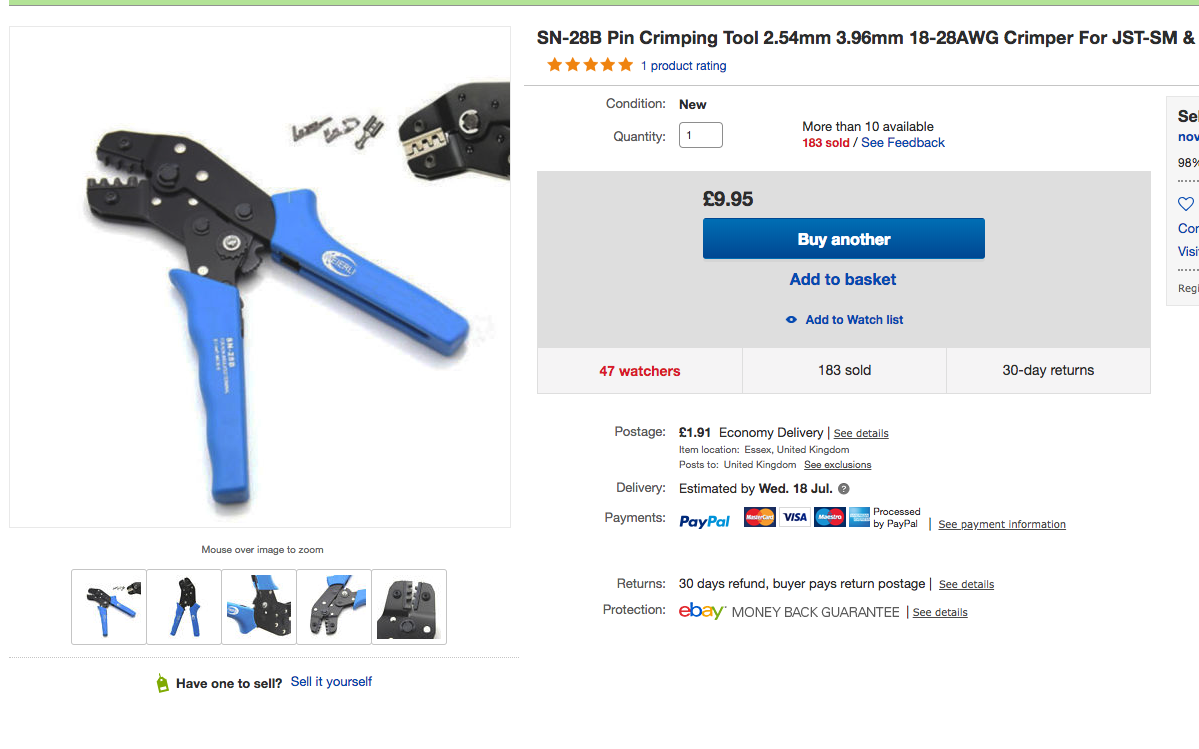Open the See Feedback link

[x=902, y=143]
